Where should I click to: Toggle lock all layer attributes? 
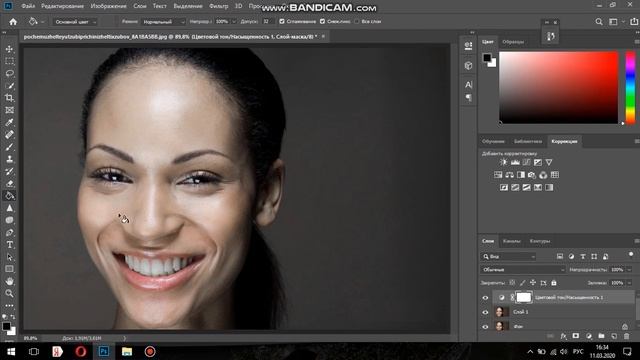tap(554, 282)
